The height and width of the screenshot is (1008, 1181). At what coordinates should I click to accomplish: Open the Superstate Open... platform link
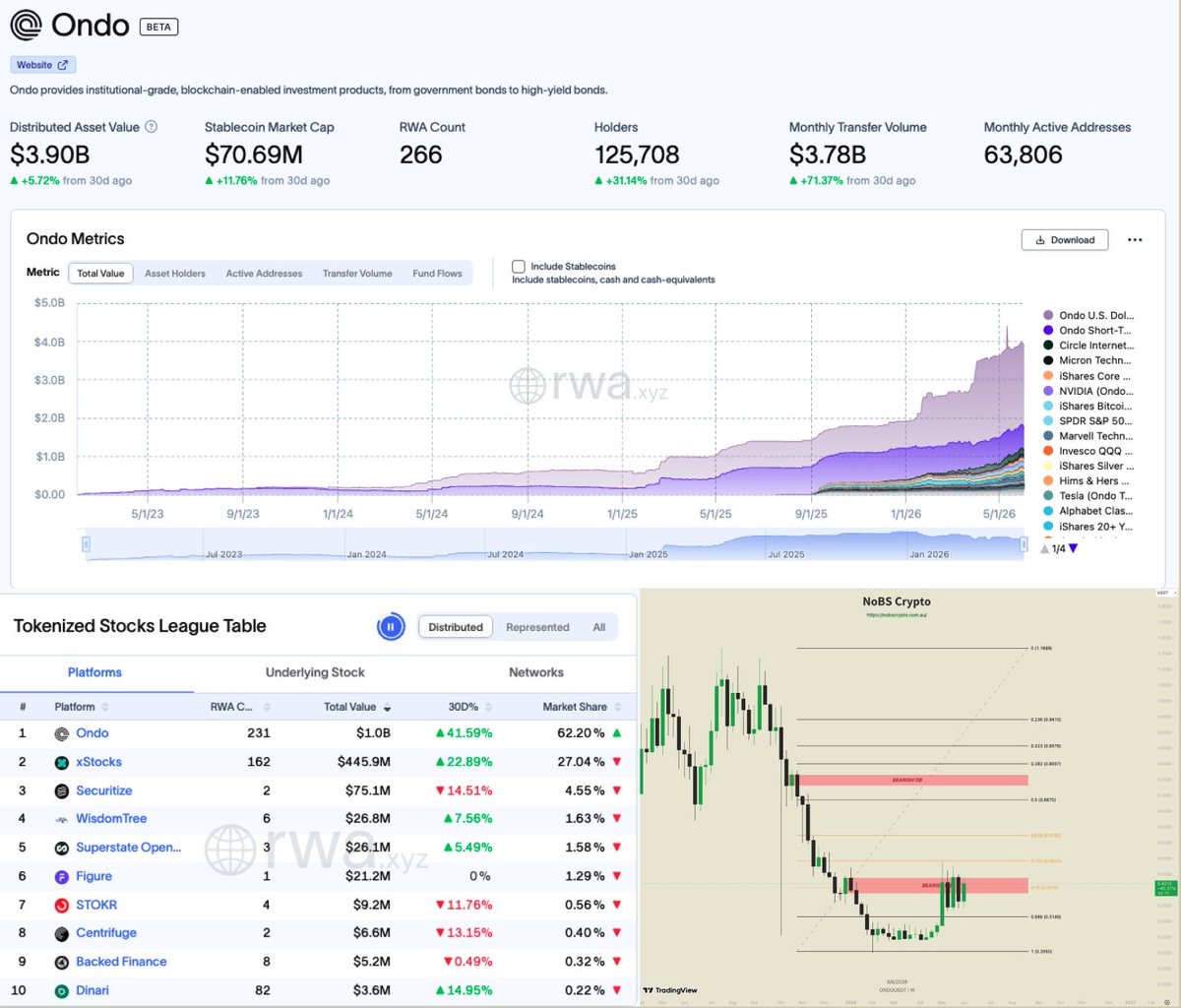[x=128, y=847]
